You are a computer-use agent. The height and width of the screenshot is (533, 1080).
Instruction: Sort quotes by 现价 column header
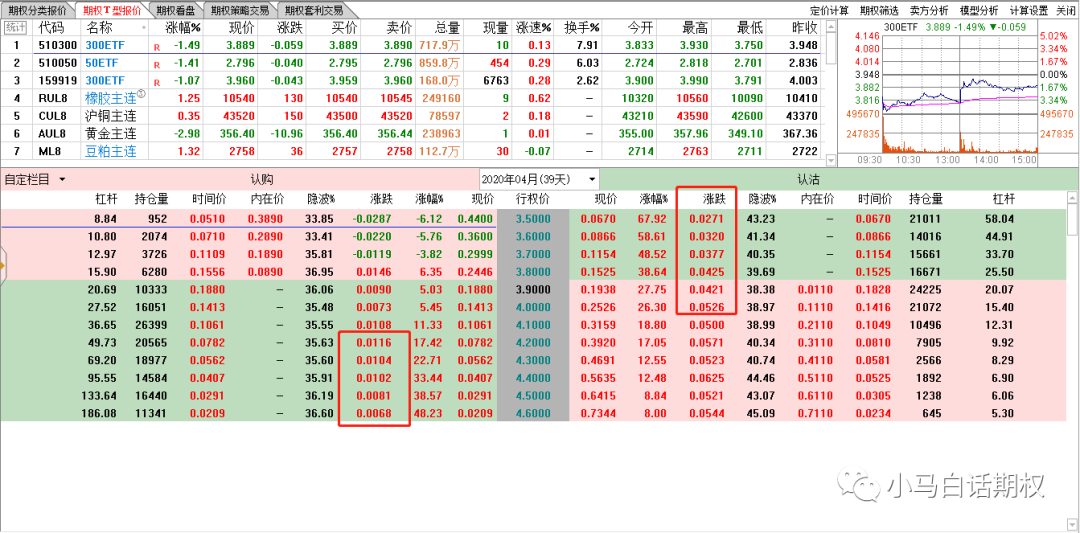(x=241, y=28)
